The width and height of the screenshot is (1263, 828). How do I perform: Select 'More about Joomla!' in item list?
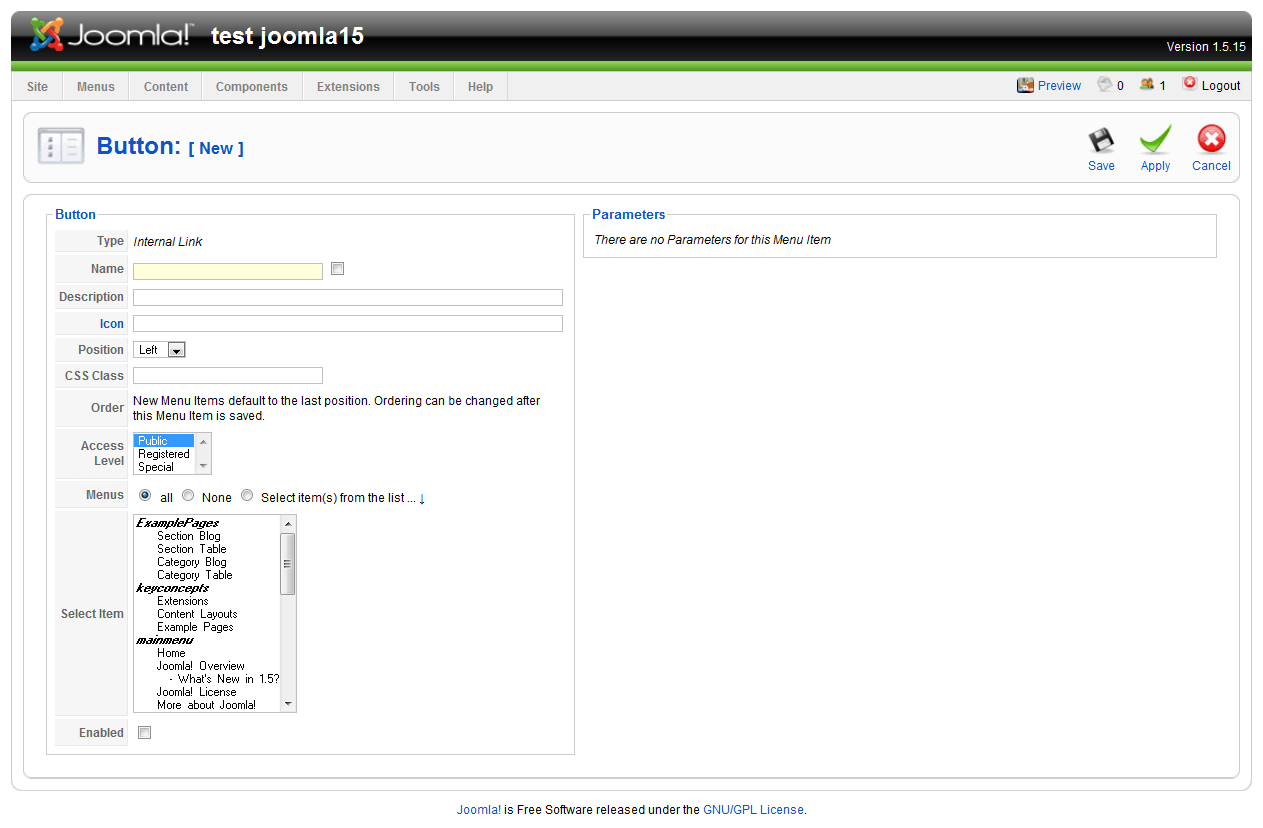tap(206, 705)
